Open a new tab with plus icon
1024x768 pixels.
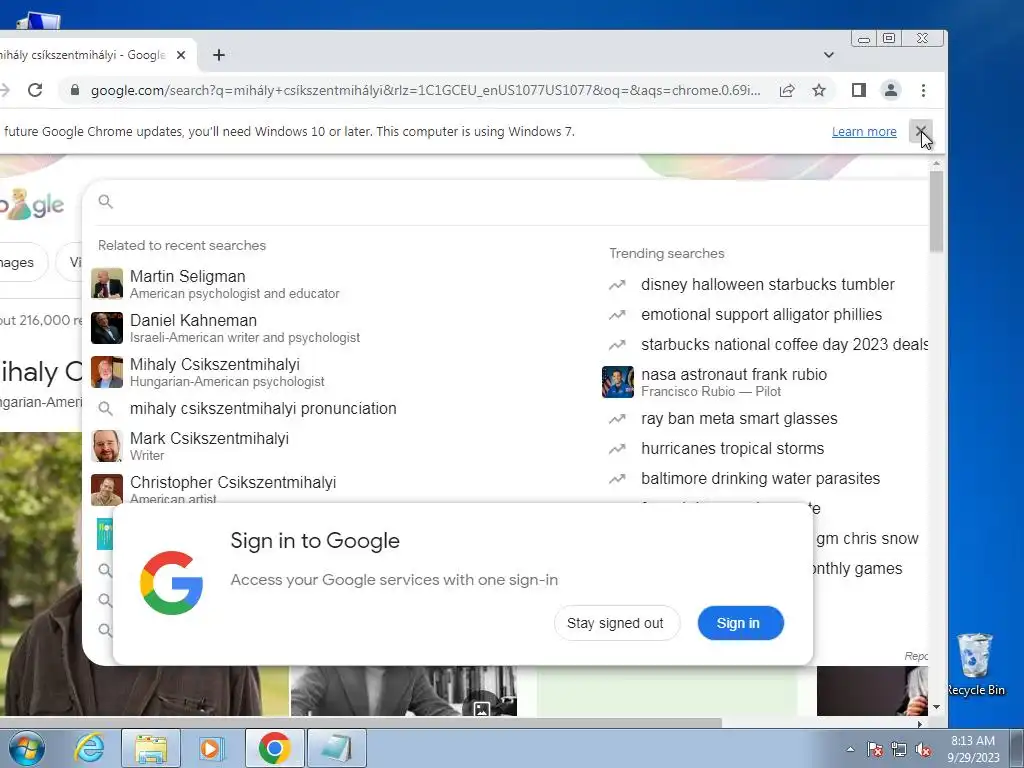click(x=219, y=55)
